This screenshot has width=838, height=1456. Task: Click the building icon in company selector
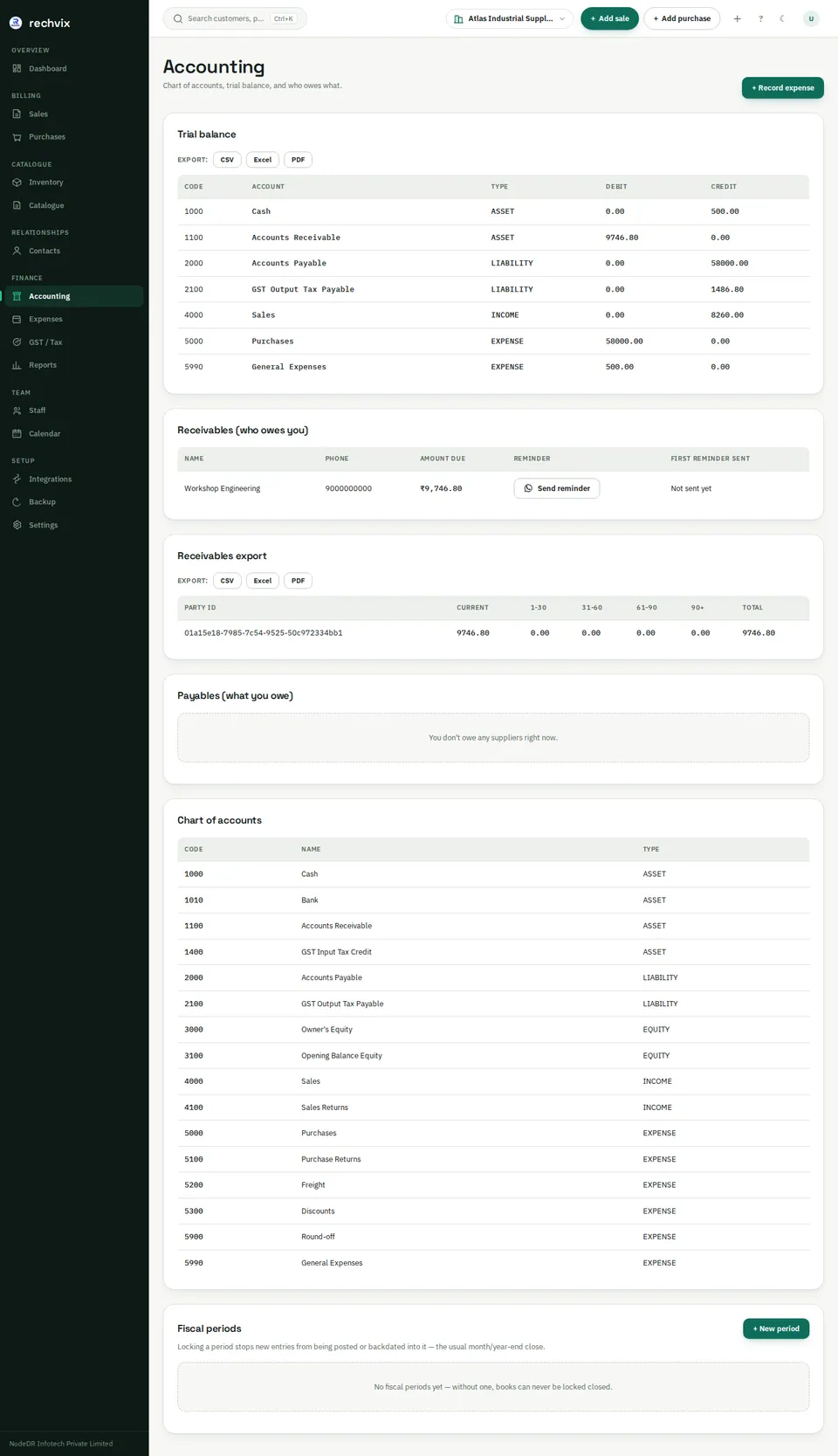(x=458, y=18)
